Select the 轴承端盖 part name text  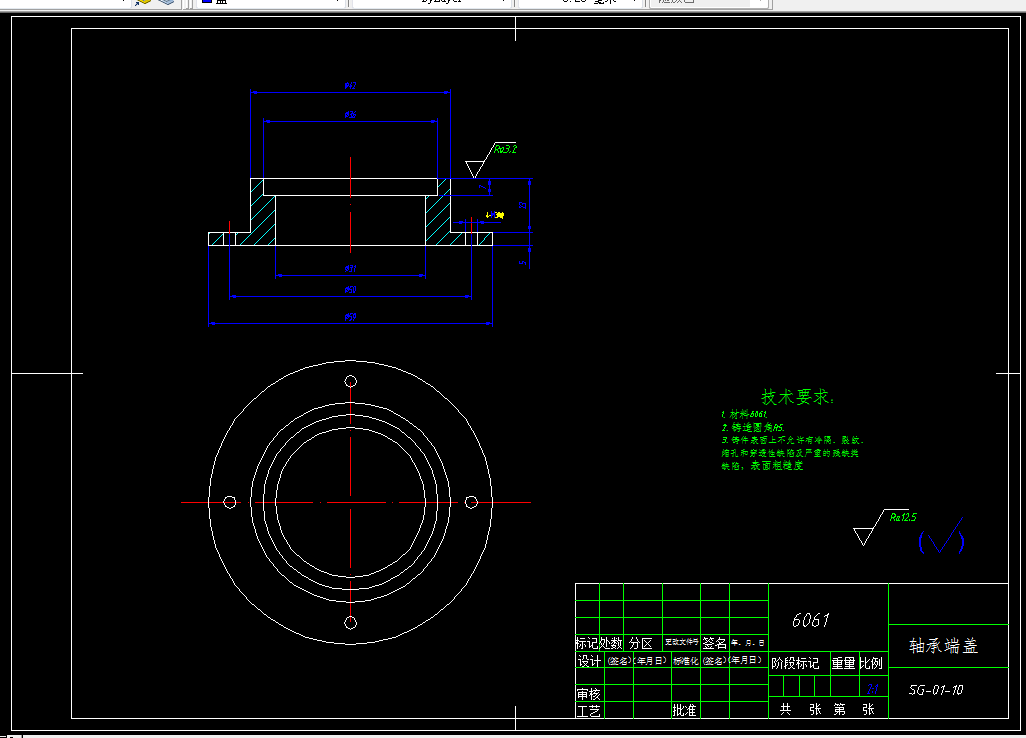944,646
